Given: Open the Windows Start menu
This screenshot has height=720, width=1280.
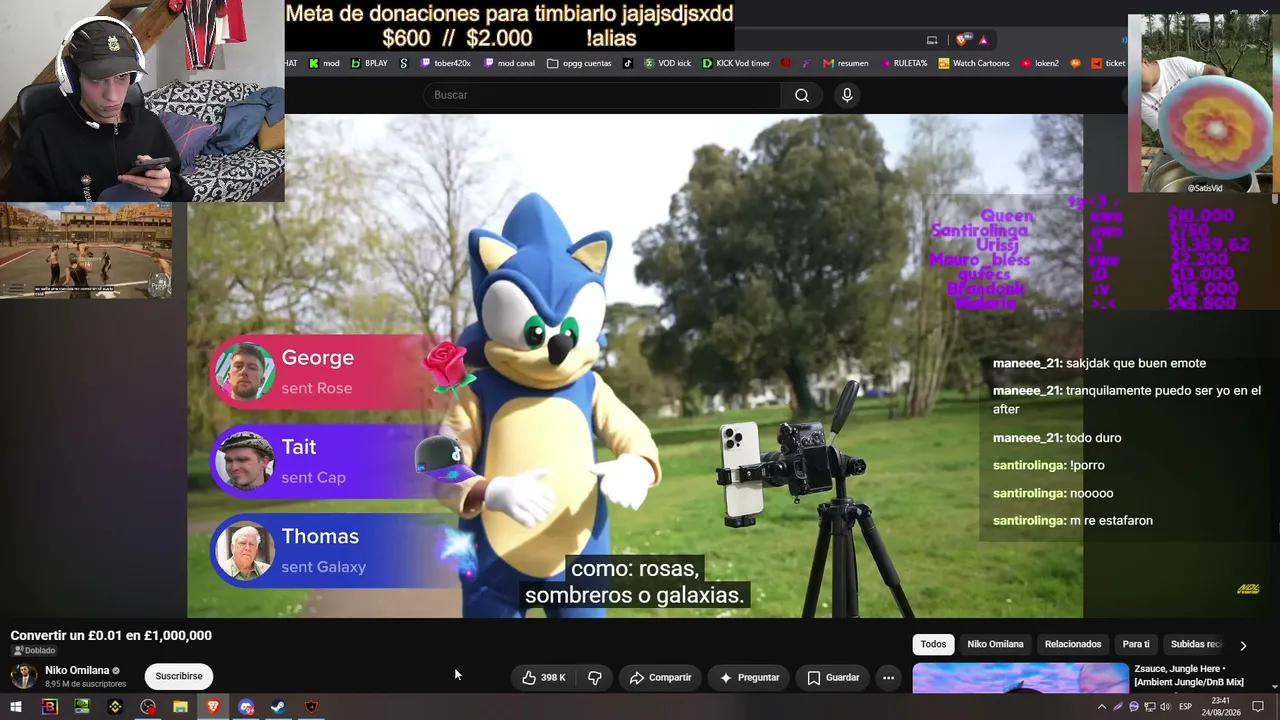Looking at the screenshot, I should pos(16,707).
